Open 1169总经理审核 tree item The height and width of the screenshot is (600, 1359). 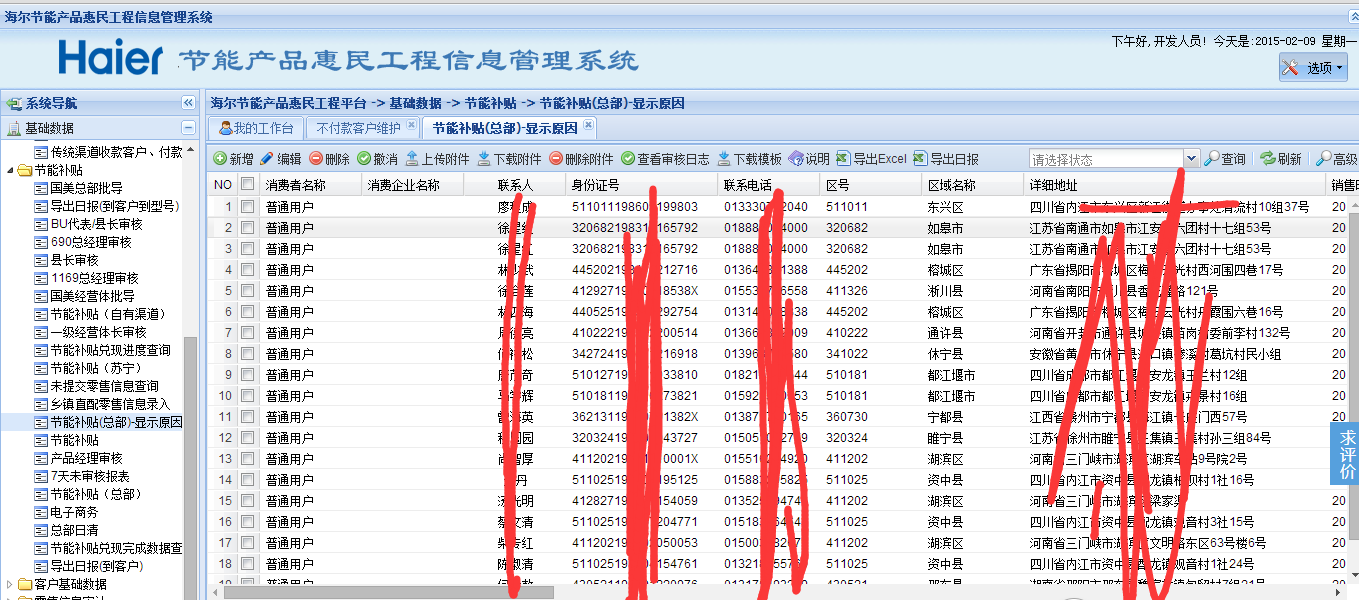point(94,278)
